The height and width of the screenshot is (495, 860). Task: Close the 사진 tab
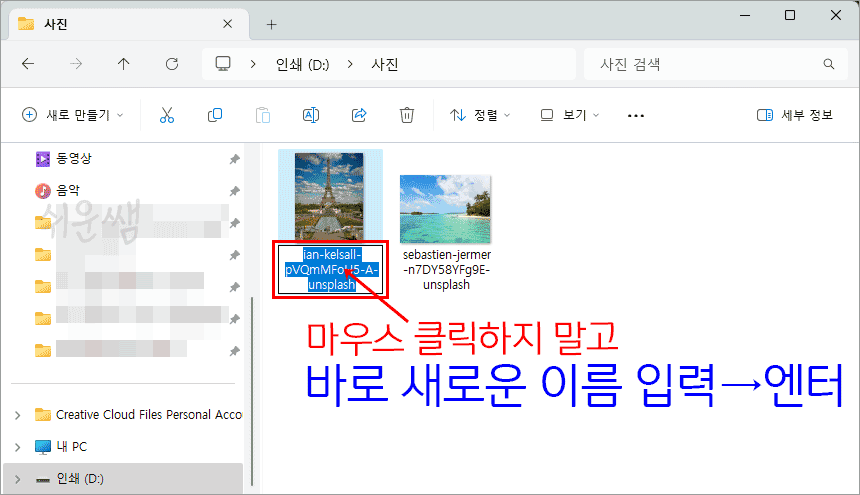click(x=228, y=24)
